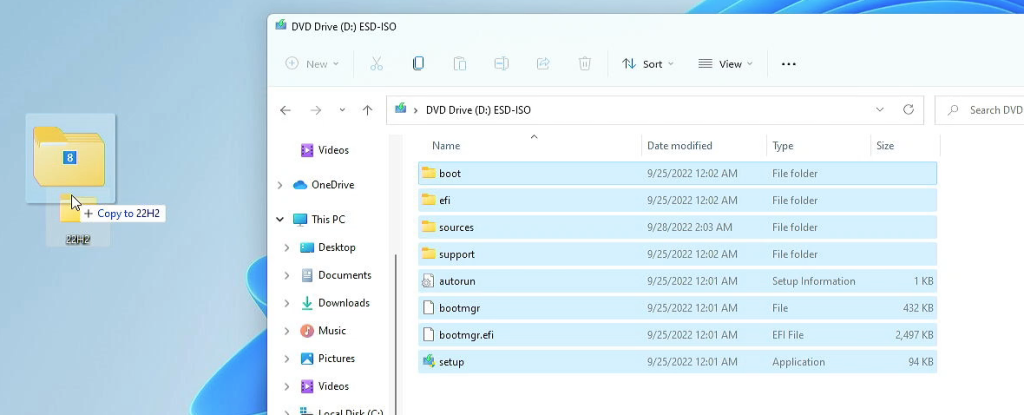Click the drive icon in address bar

click(400, 109)
